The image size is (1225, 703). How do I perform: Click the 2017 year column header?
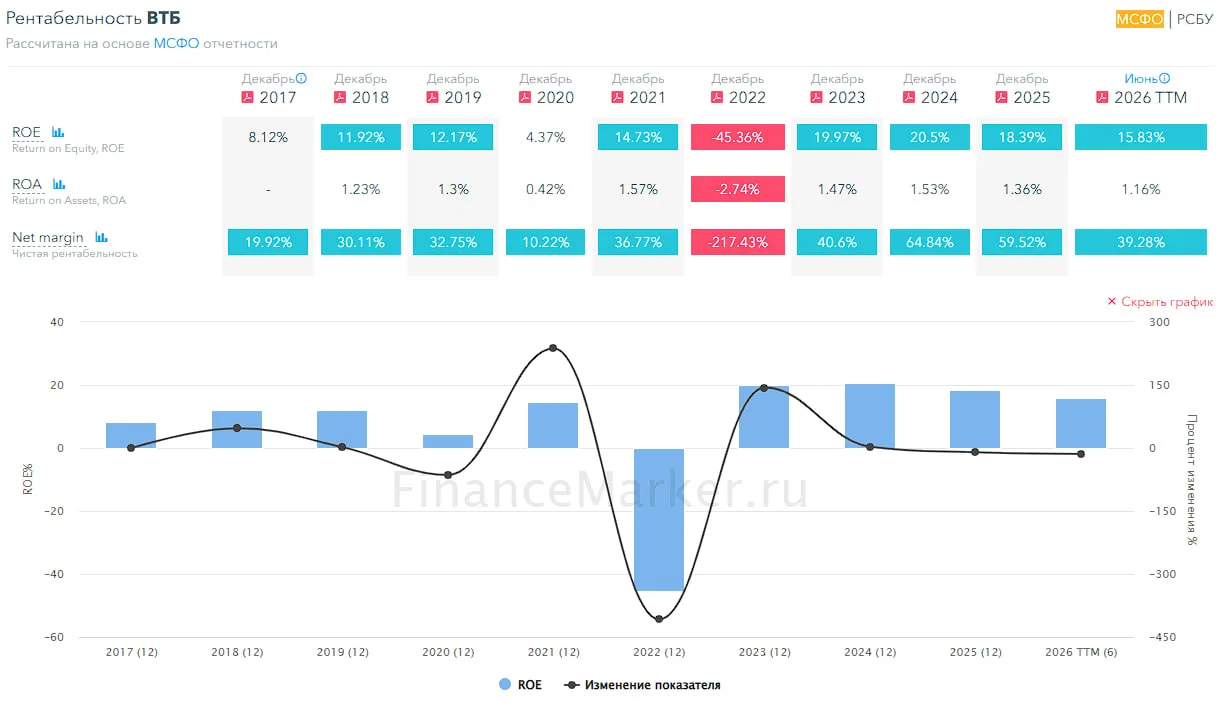[277, 97]
